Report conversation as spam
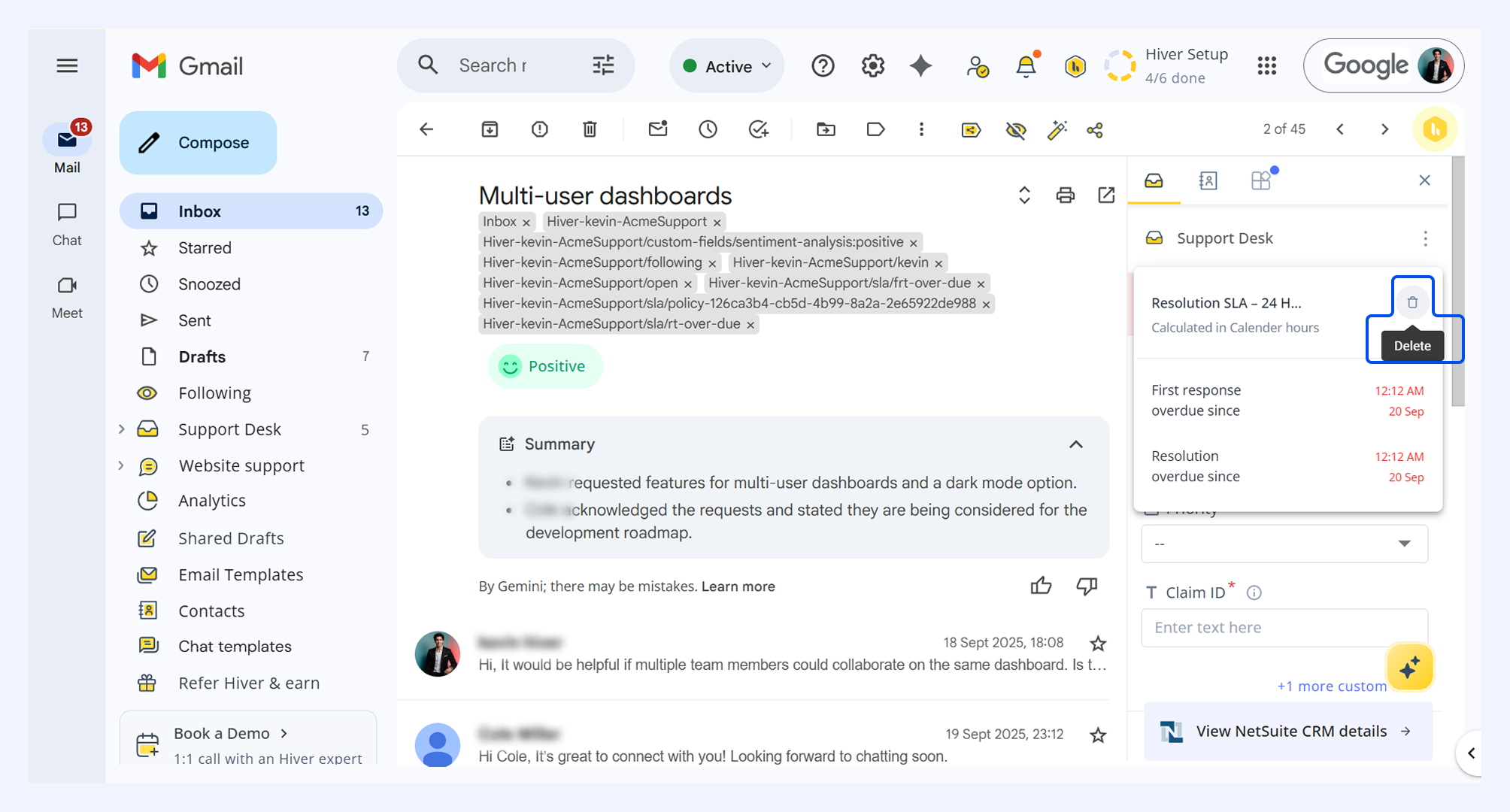The height and width of the screenshot is (812, 1510). [x=540, y=129]
